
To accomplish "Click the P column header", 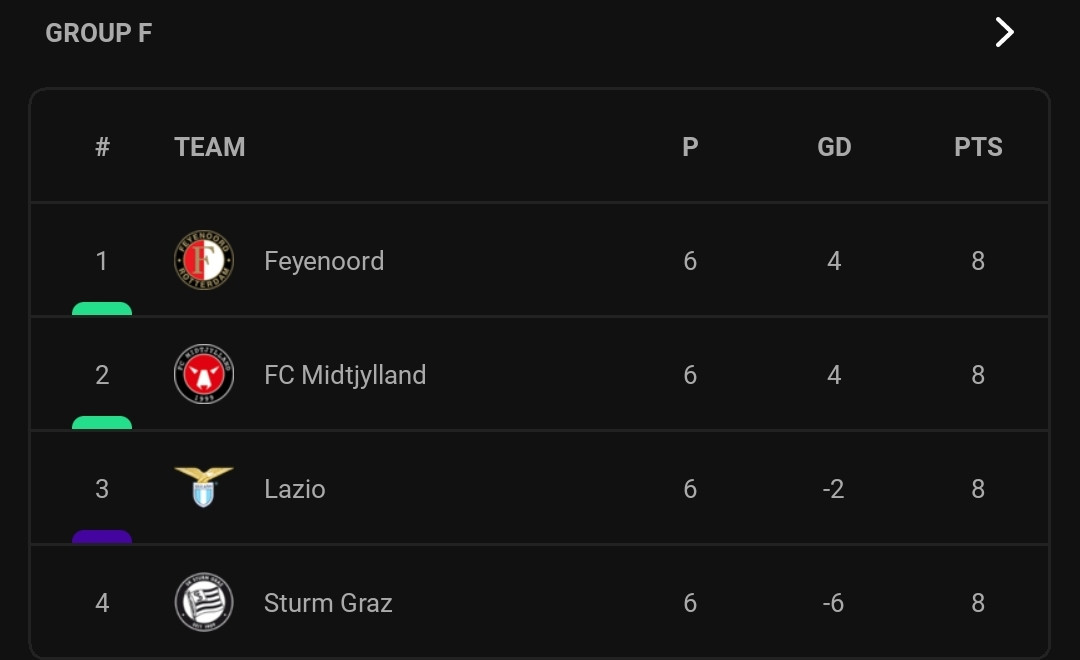I will (x=690, y=147).
